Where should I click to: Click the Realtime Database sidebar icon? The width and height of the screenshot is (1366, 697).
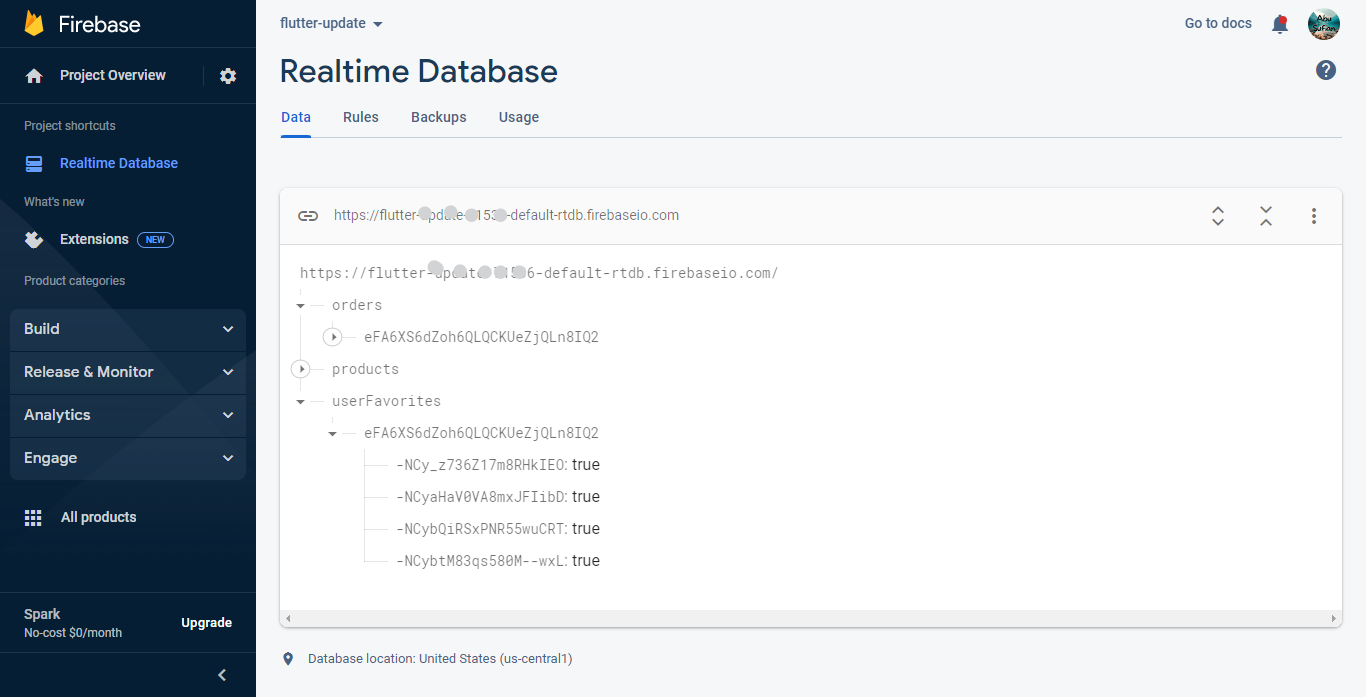(34, 163)
